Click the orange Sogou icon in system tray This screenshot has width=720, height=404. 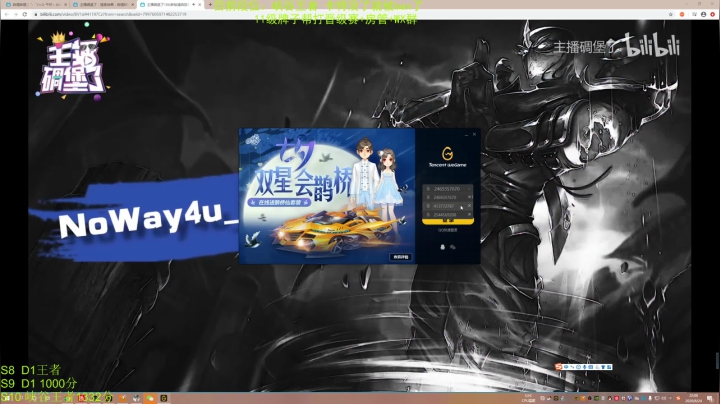(678, 398)
